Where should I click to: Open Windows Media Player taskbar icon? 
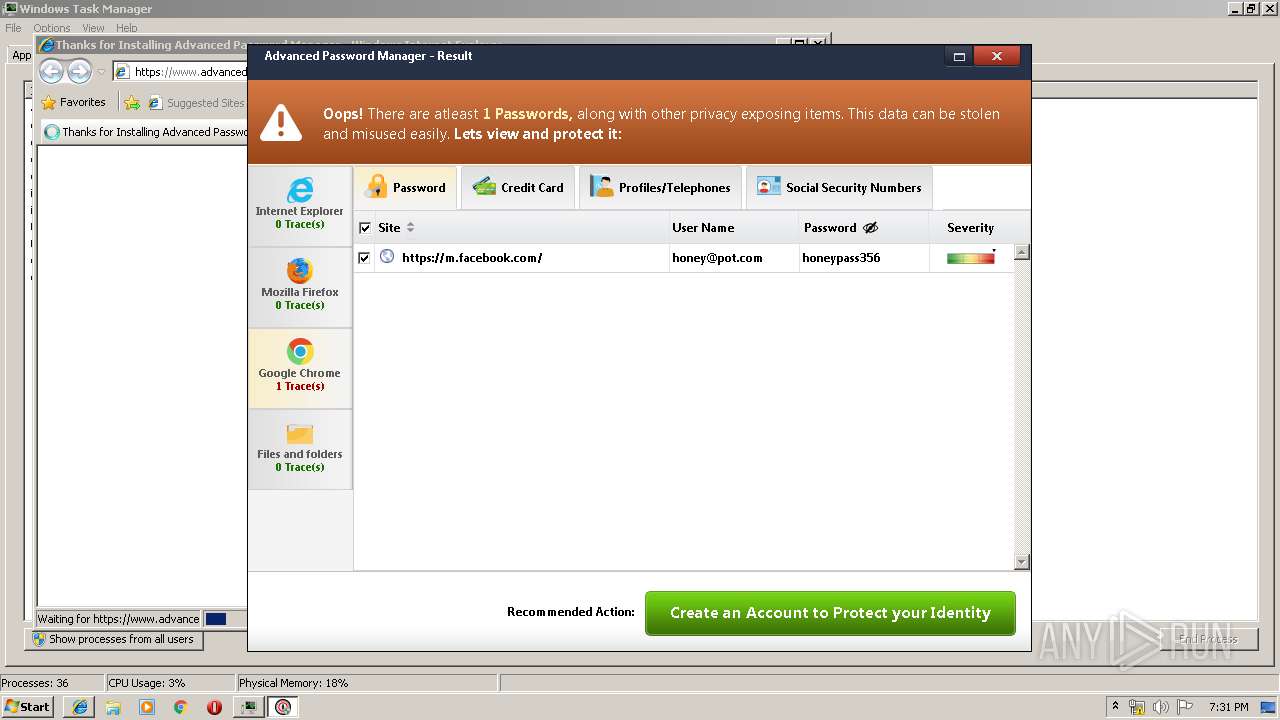tap(147, 707)
